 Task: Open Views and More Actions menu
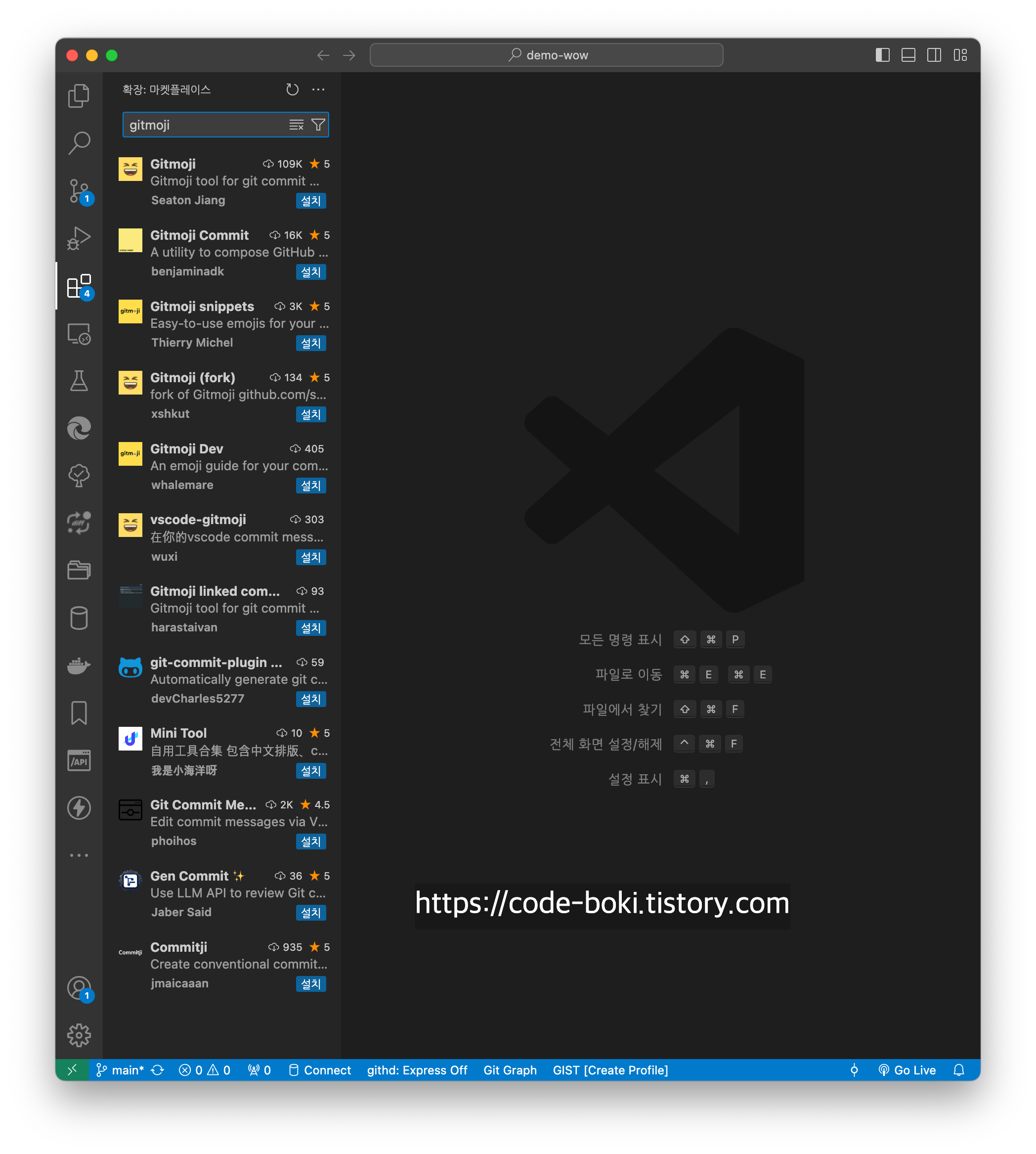318,89
